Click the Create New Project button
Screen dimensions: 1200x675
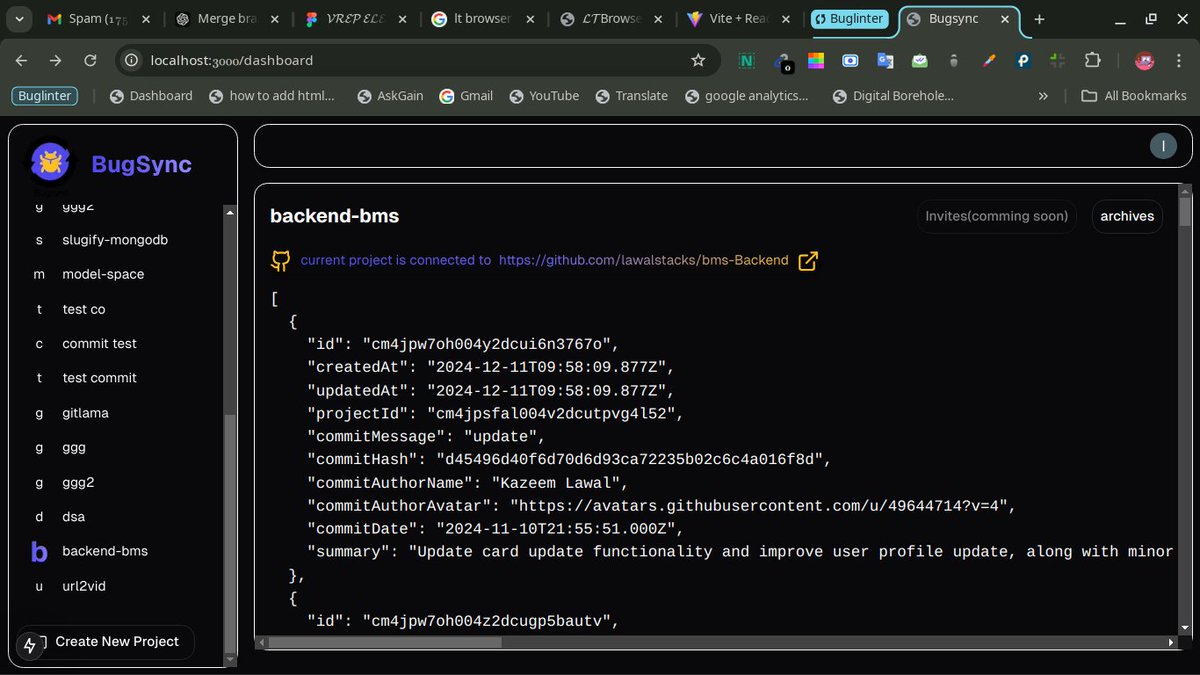[x=104, y=642]
